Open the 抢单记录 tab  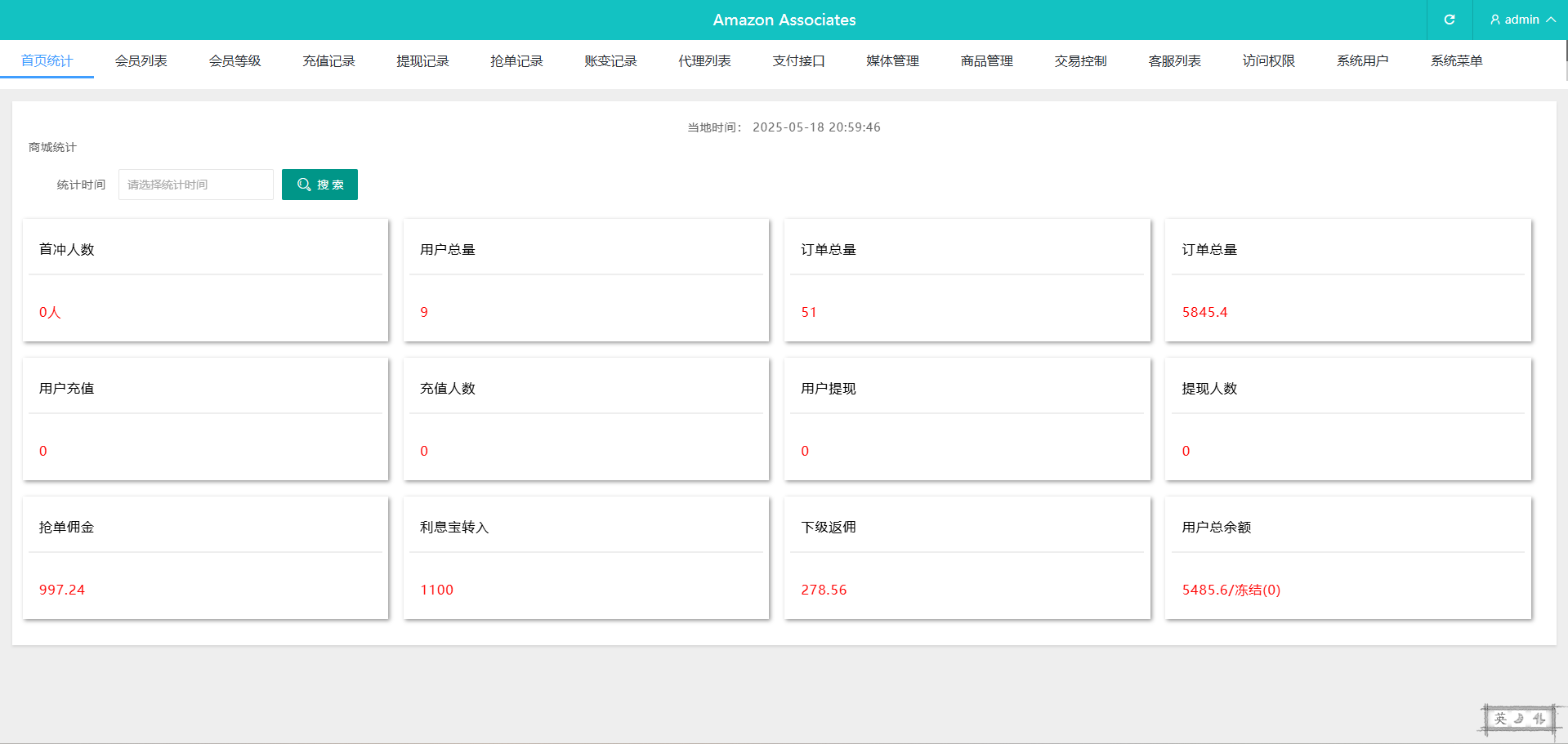tap(516, 61)
